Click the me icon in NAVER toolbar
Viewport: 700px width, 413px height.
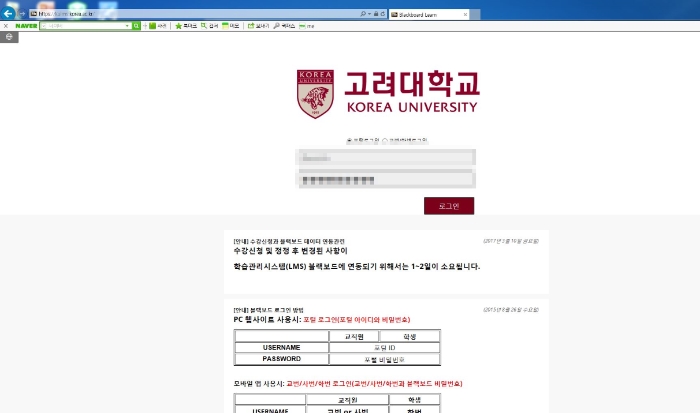pyautogui.click(x=307, y=26)
